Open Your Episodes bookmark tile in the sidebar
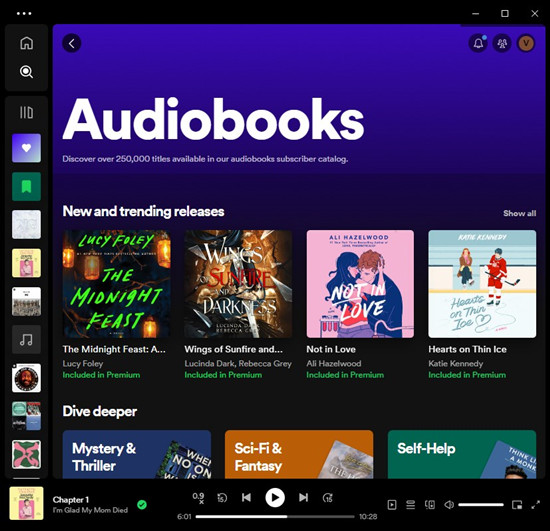Viewport: 550px width, 531px height. [x=26, y=186]
